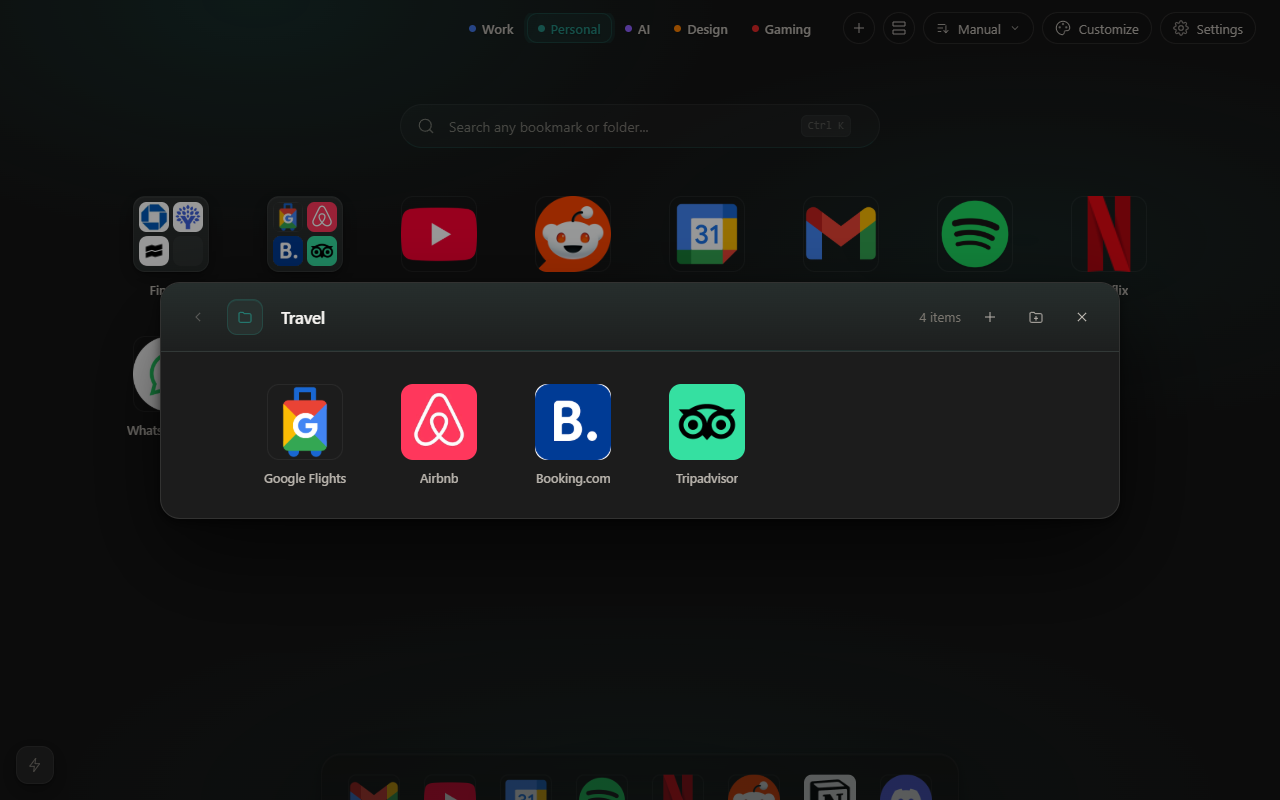Viewport: 1280px width, 800px height.
Task: Expand the Manual sort dropdown
Action: tap(978, 28)
